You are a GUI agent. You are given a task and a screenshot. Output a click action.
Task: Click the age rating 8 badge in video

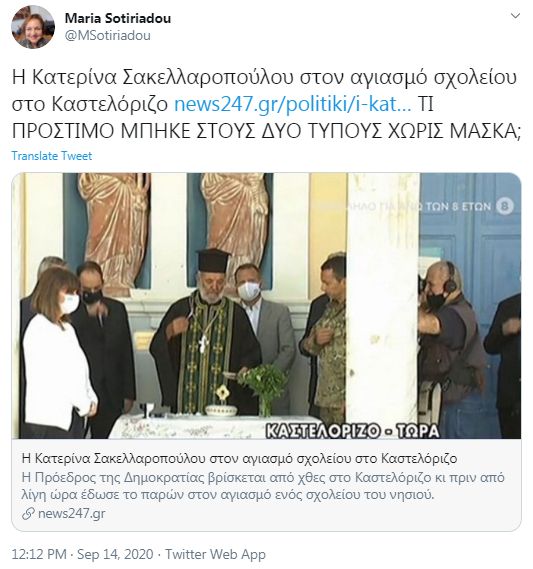[505, 206]
